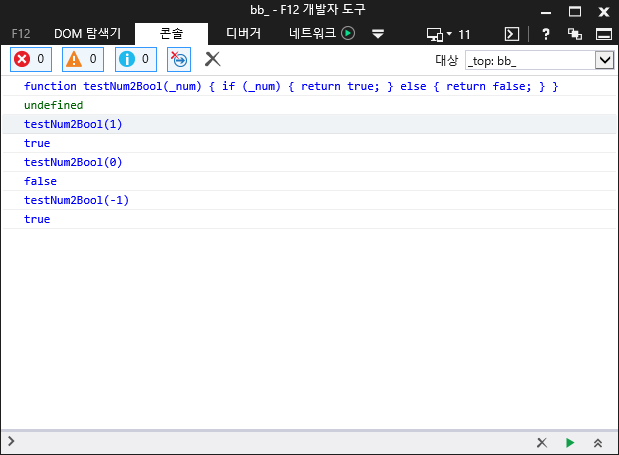The height and width of the screenshot is (455, 619).
Task: Select the 콘솔 tab
Action: (172, 33)
